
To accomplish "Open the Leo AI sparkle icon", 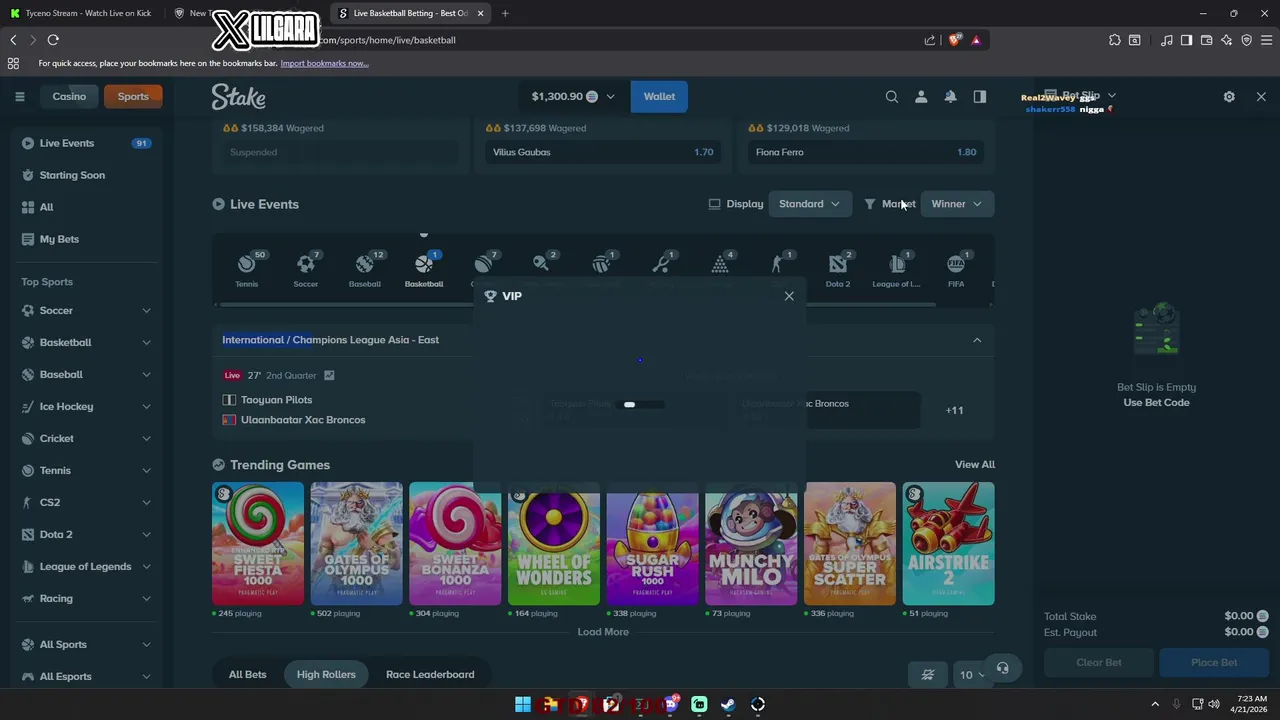I will coord(1227,40).
